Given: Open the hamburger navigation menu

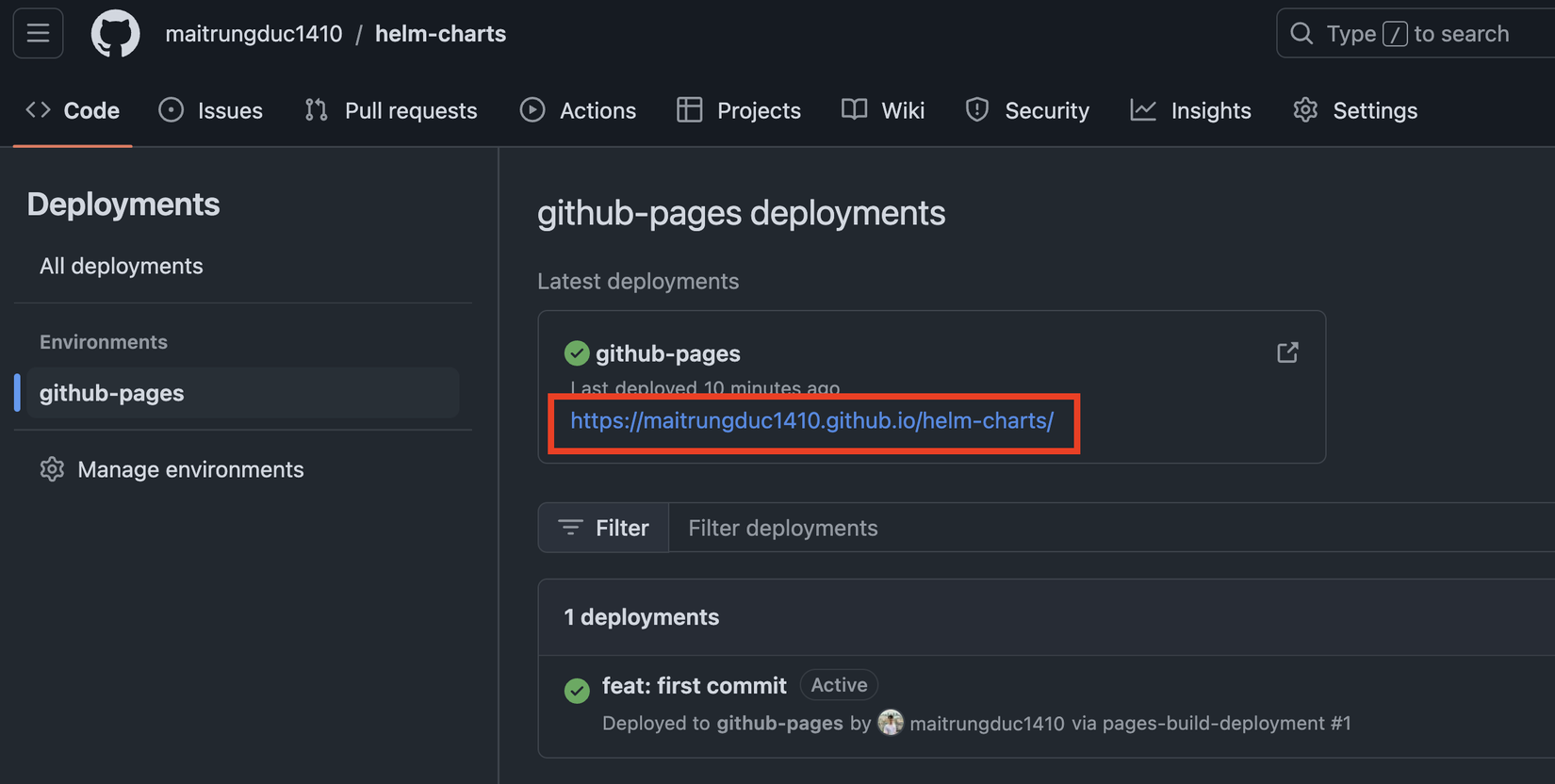Looking at the screenshot, I should coord(38,34).
